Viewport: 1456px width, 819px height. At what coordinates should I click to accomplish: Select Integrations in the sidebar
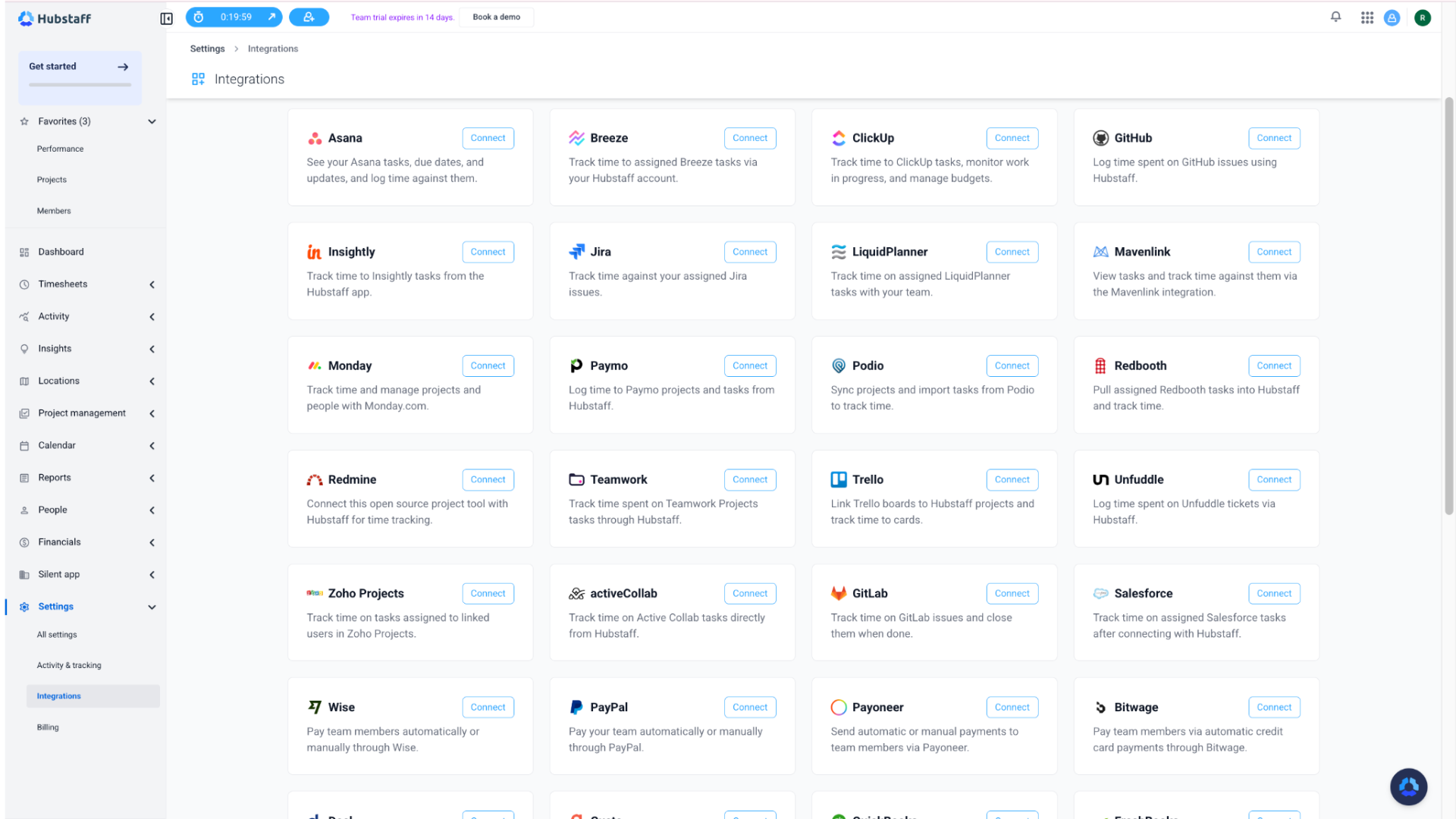[93, 696]
